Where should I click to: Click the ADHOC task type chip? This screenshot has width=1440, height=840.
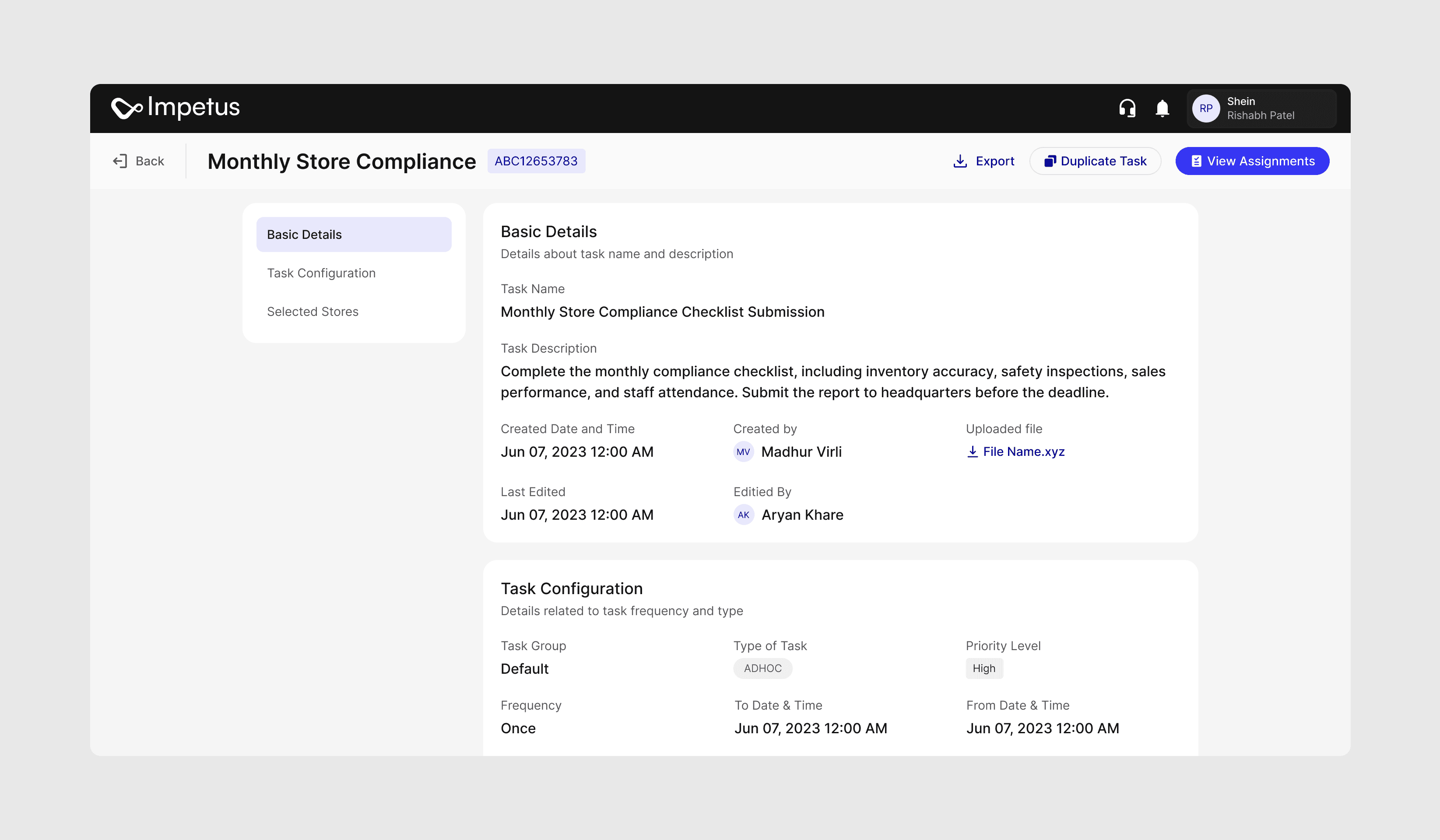[762, 668]
